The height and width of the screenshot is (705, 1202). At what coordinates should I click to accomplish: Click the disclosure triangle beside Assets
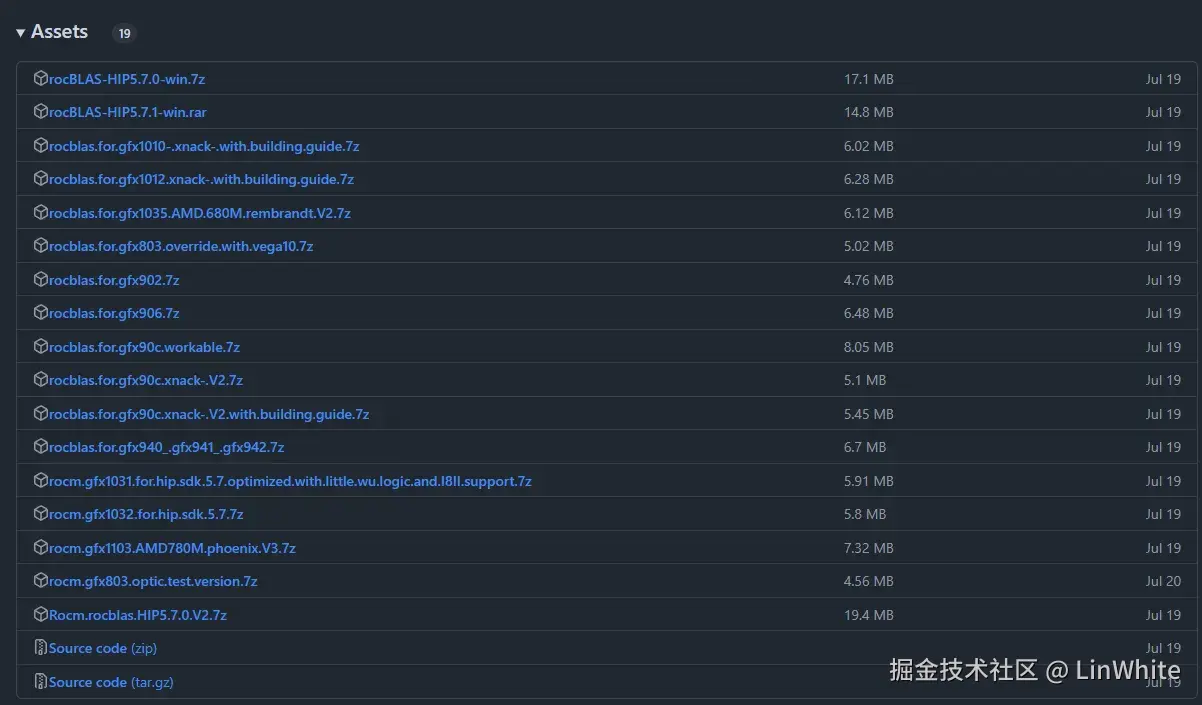(20, 31)
